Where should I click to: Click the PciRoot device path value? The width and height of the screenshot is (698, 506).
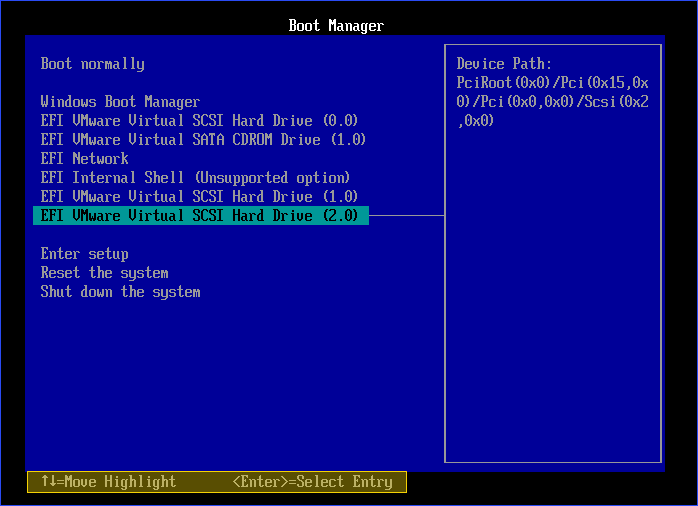(552, 101)
